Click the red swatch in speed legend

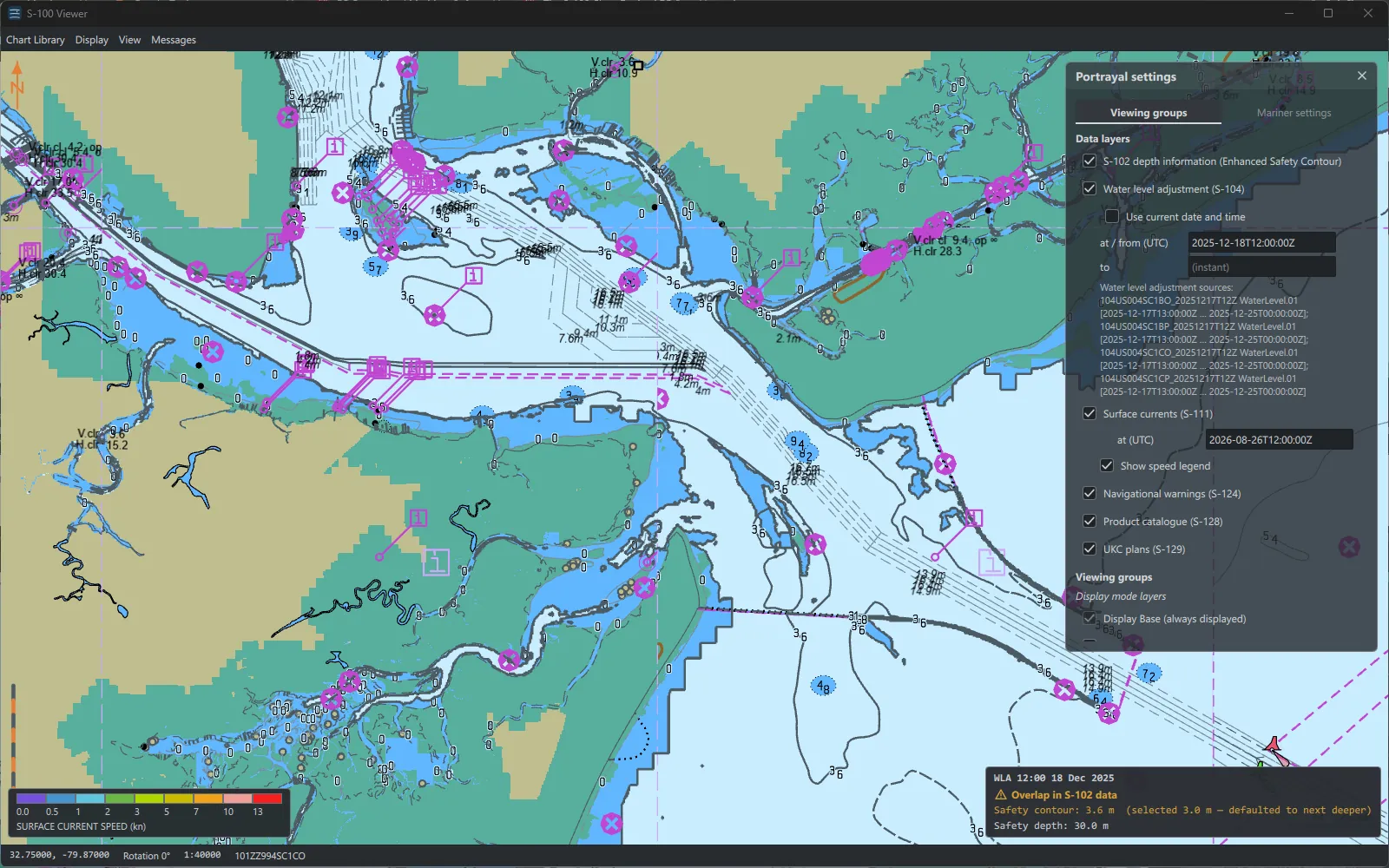coord(267,799)
